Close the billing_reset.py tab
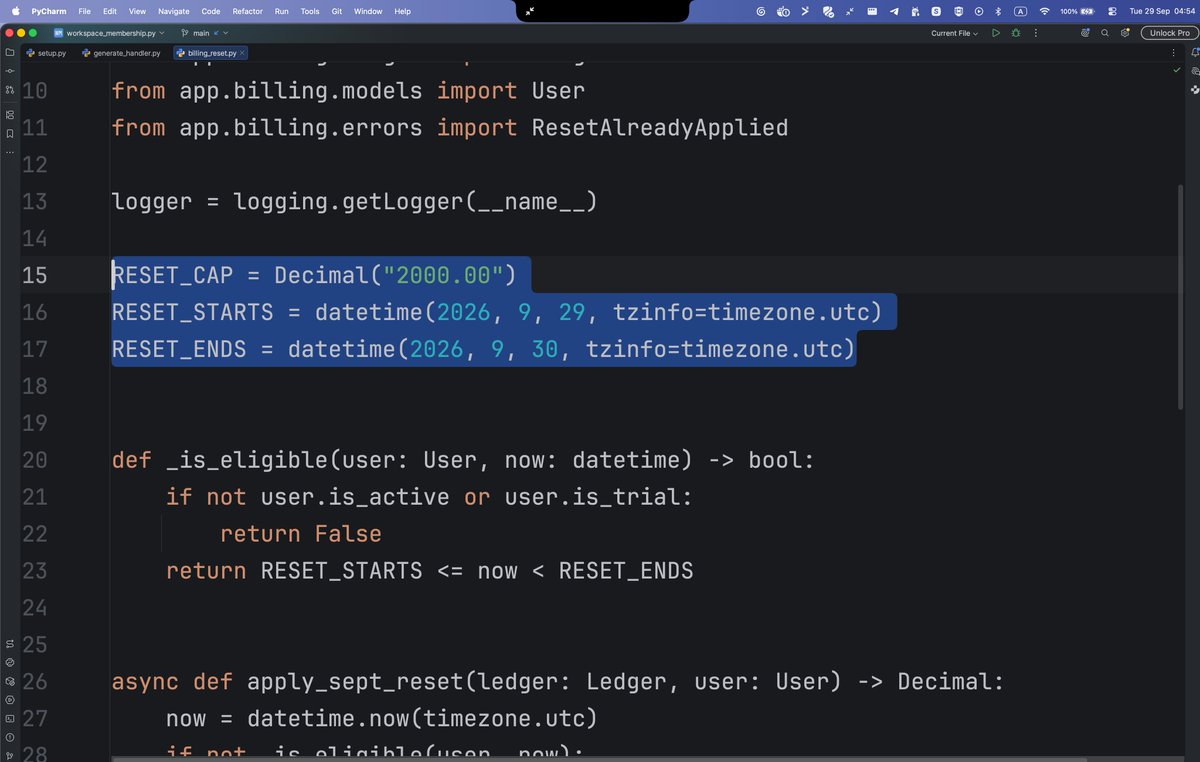This screenshot has width=1200, height=762. (243, 52)
